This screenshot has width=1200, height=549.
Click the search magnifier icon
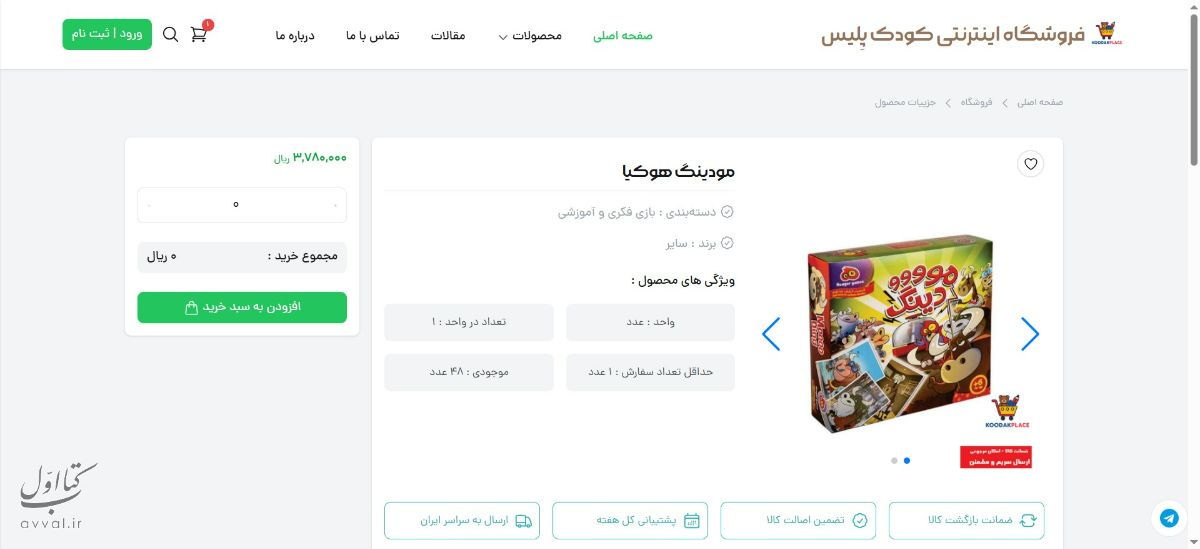[x=170, y=34]
